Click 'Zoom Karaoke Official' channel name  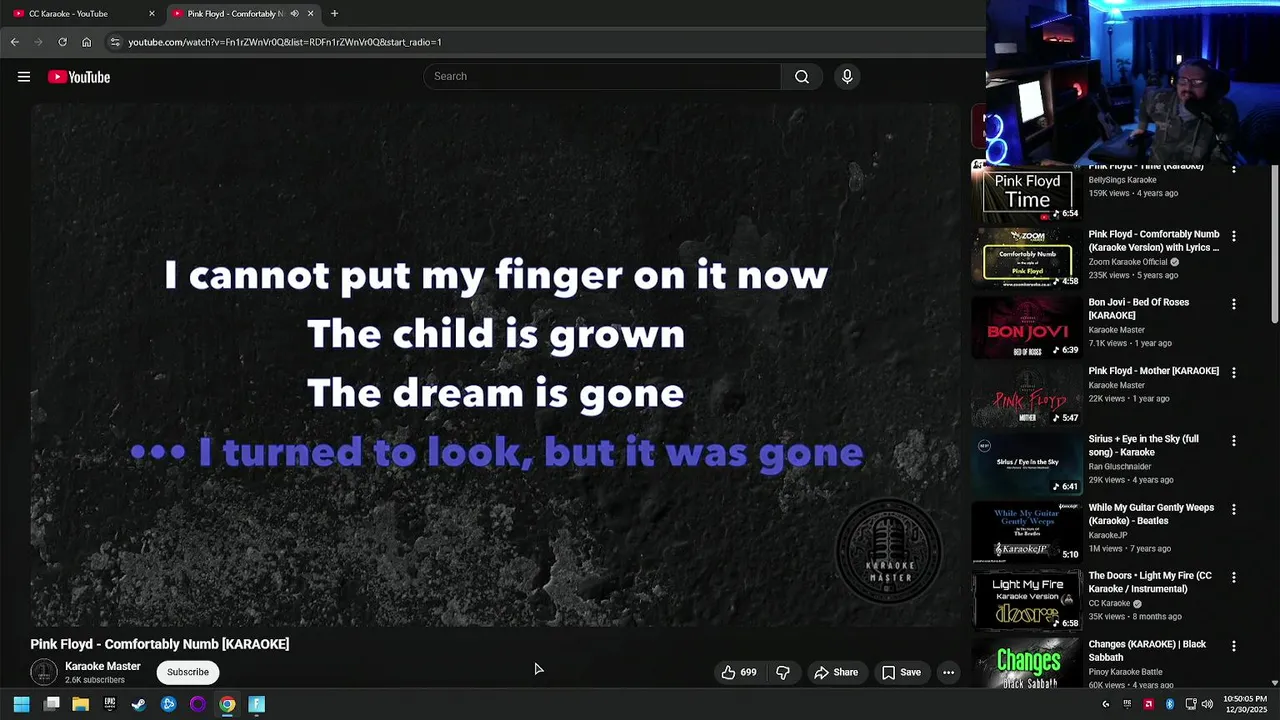click(1128, 262)
